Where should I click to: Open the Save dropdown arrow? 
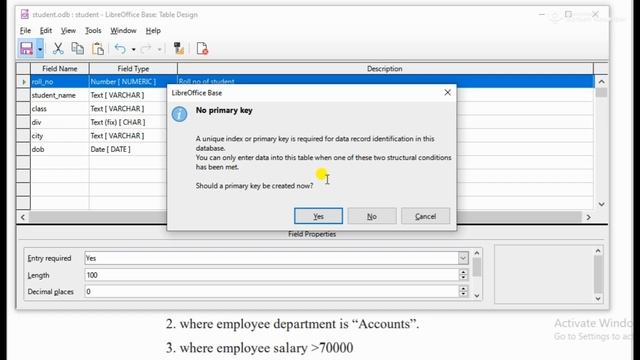coord(40,49)
